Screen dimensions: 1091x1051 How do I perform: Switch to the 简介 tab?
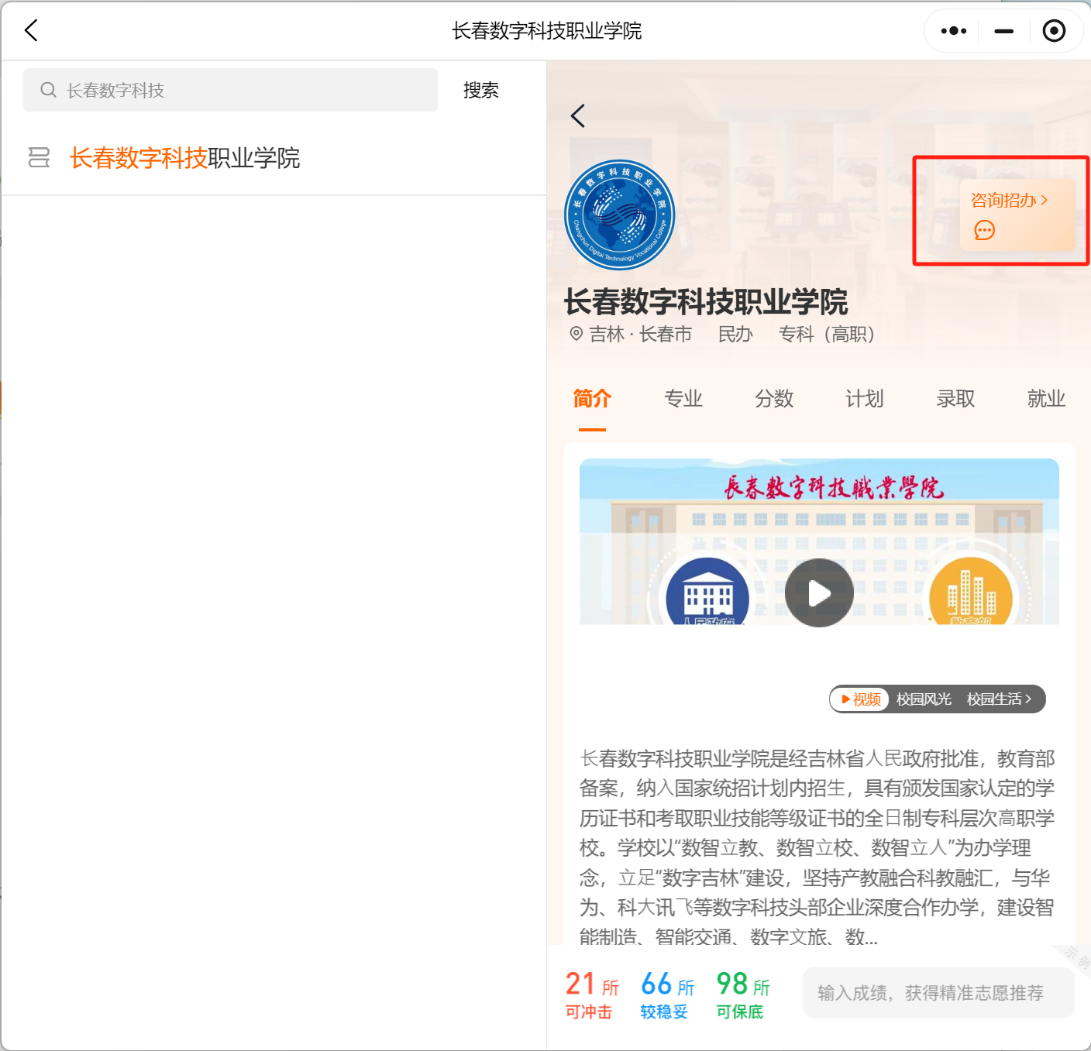point(592,399)
